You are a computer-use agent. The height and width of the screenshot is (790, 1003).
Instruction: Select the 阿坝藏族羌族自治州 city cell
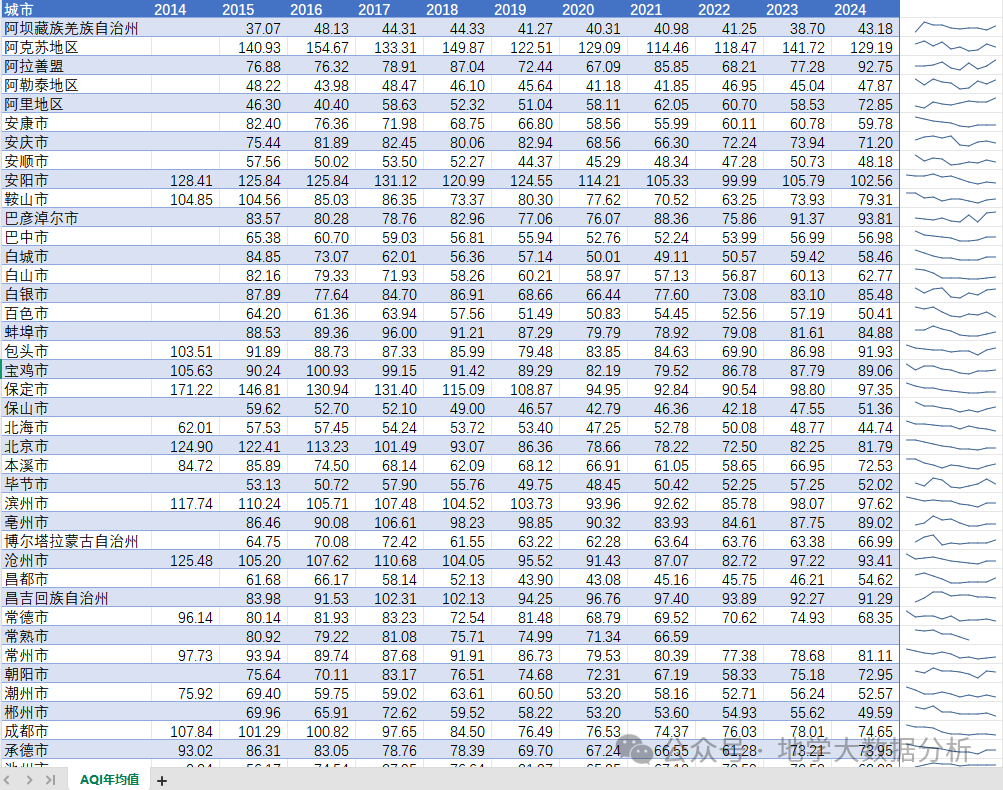[x=76, y=28]
